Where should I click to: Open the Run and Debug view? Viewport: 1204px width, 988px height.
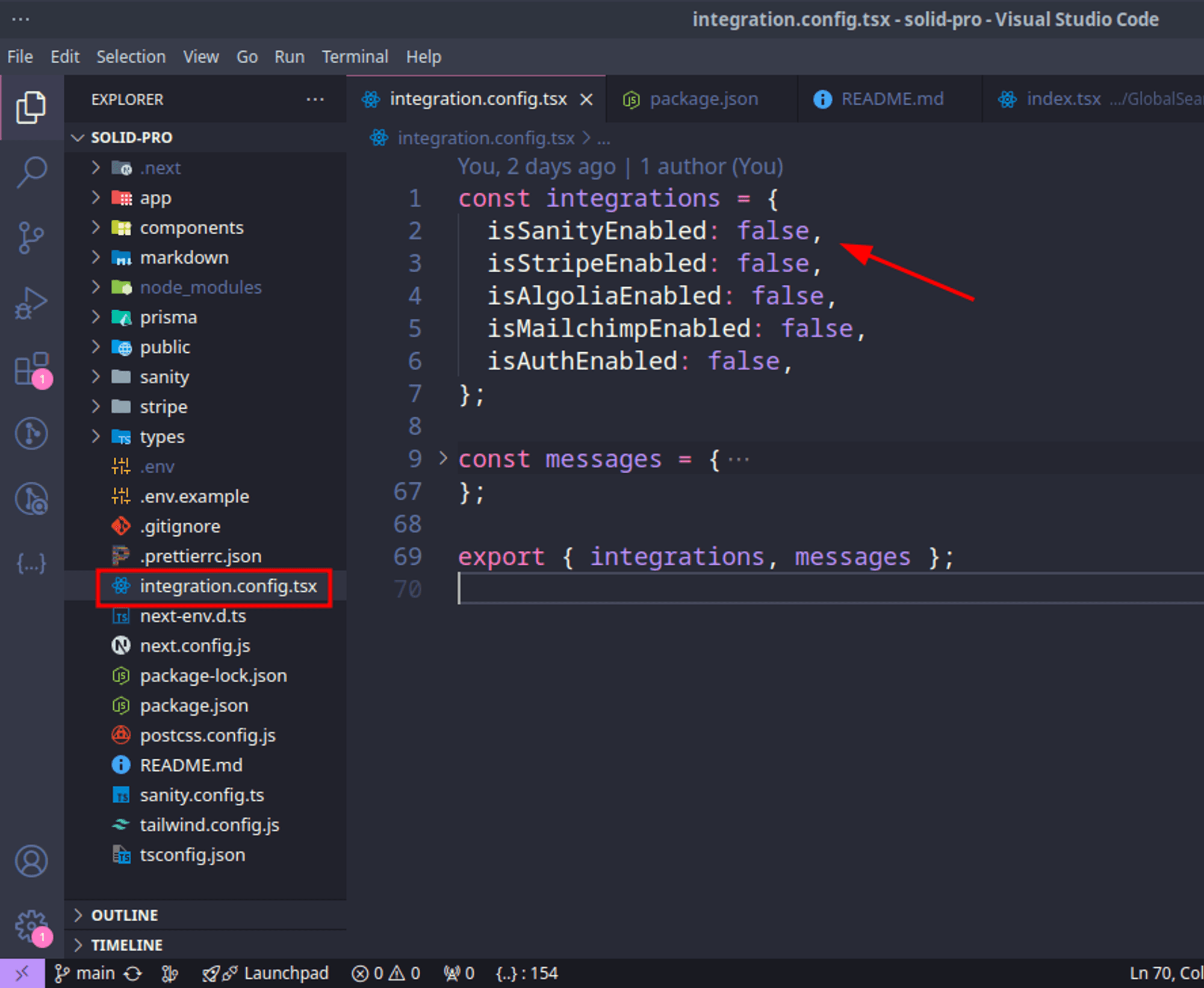[31, 303]
